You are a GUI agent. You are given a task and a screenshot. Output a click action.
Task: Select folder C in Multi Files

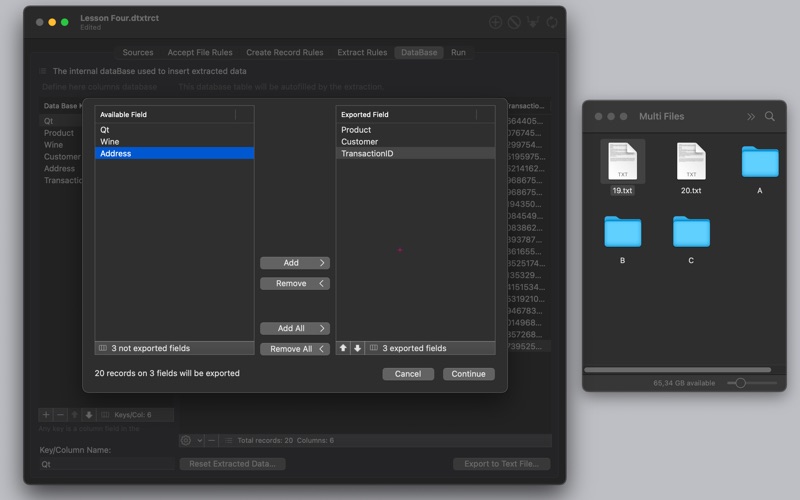[x=691, y=232]
